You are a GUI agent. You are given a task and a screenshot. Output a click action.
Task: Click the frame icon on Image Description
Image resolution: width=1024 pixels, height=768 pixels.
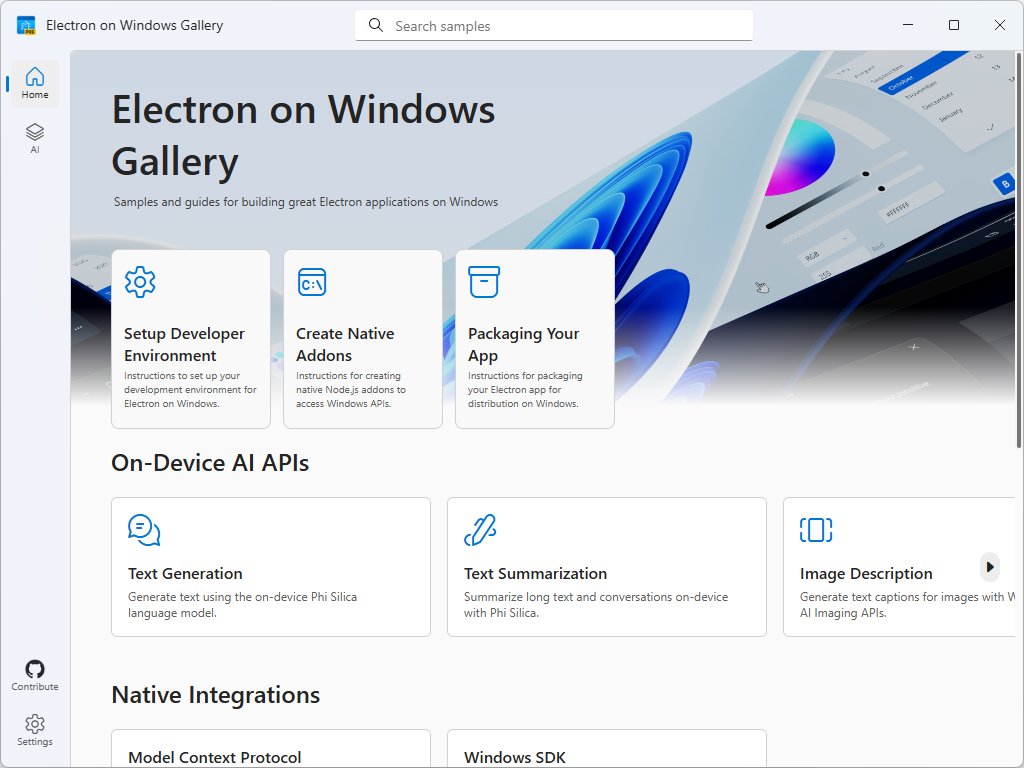(816, 530)
